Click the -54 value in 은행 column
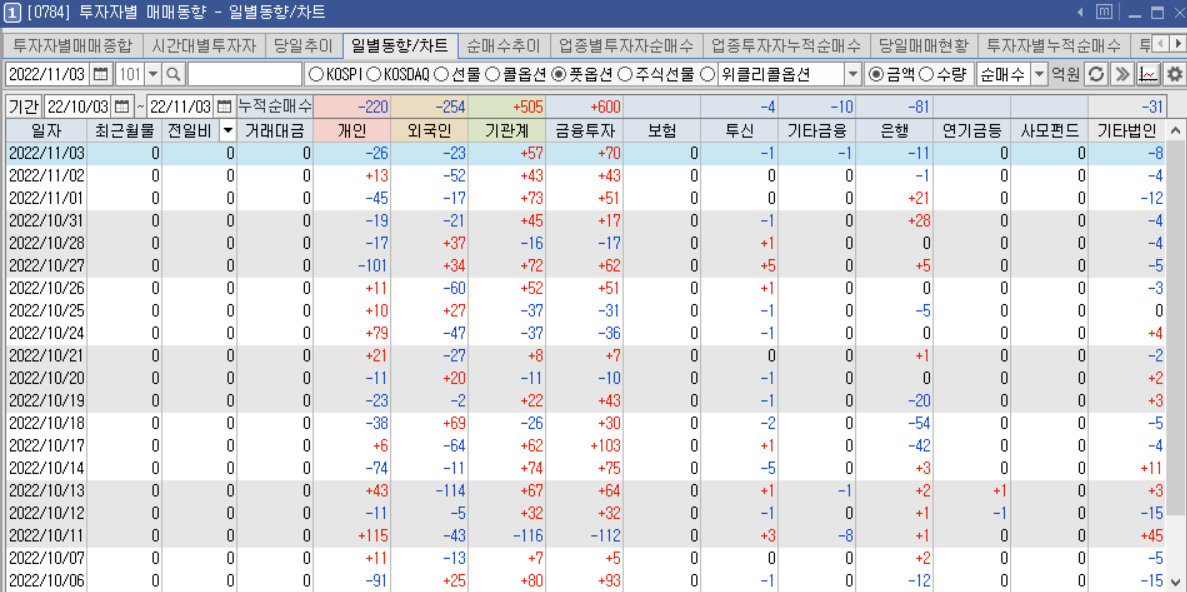 click(x=918, y=423)
